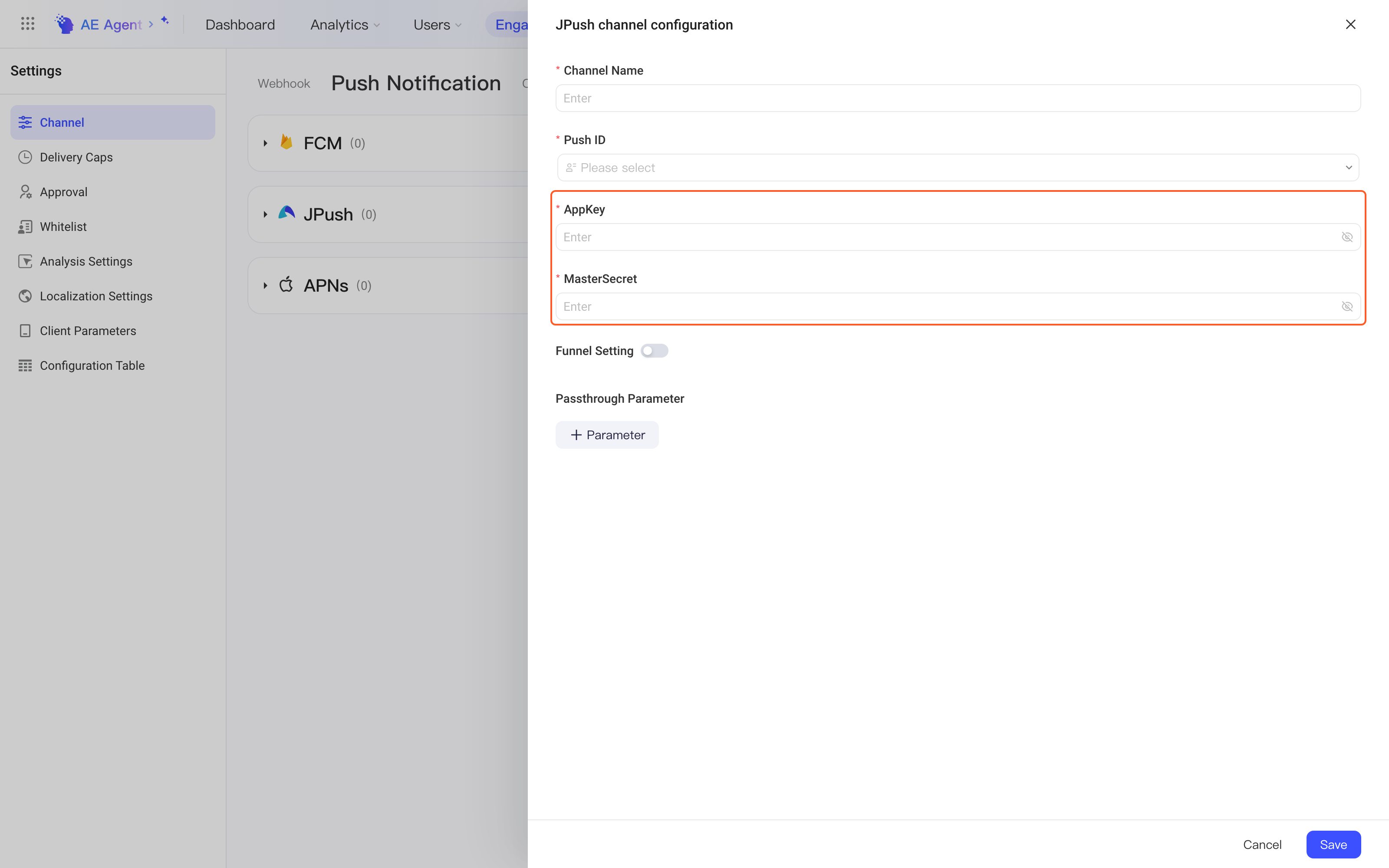Focus the MasterSecret input field
1389x868 pixels.
click(958, 306)
